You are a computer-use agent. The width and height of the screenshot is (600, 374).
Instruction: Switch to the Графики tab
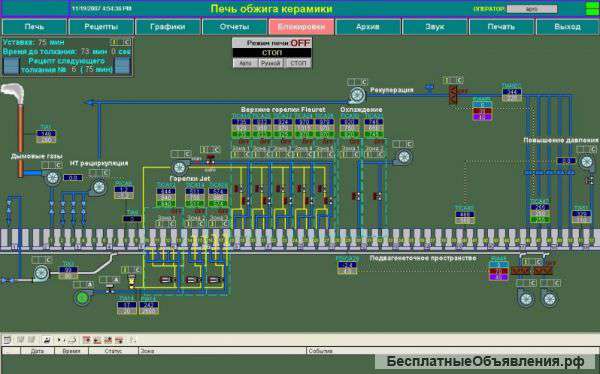[168, 27]
